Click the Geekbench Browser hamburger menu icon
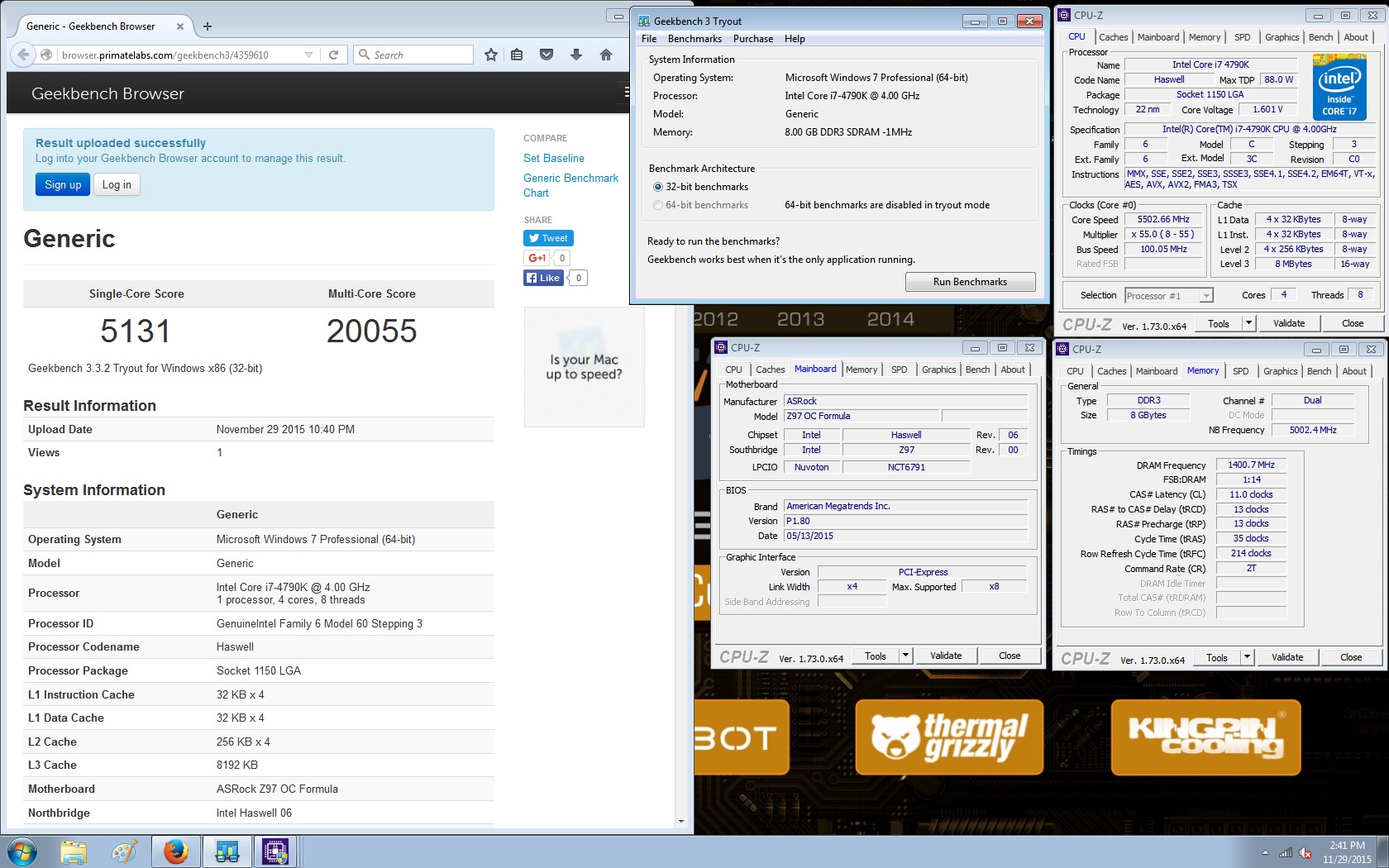Viewport: 1389px width, 868px height. pyautogui.click(x=627, y=93)
